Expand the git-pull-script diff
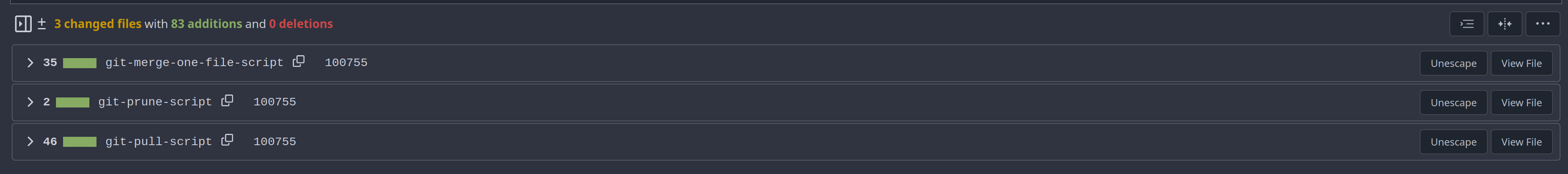The width and height of the screenshot is (1568, 174). tap(30, 142)
